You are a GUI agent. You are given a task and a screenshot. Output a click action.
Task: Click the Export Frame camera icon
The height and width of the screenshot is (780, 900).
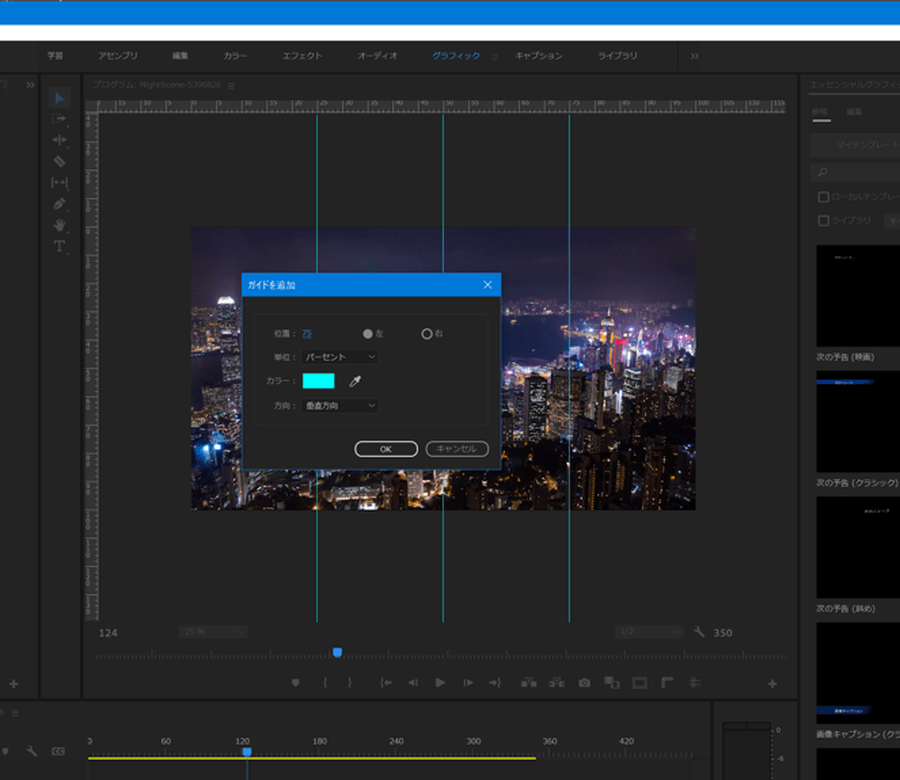[584, 683]
